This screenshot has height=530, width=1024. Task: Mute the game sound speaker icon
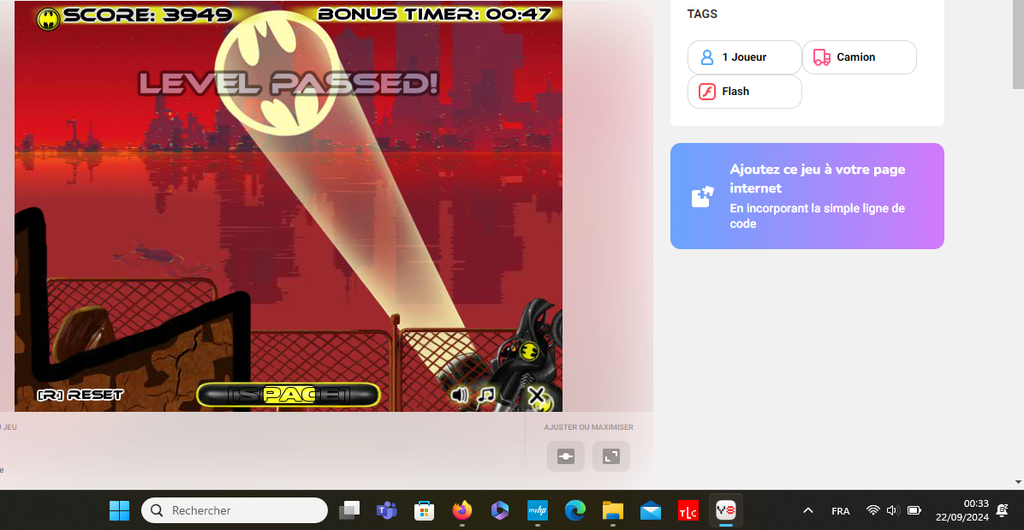point(460,394)
